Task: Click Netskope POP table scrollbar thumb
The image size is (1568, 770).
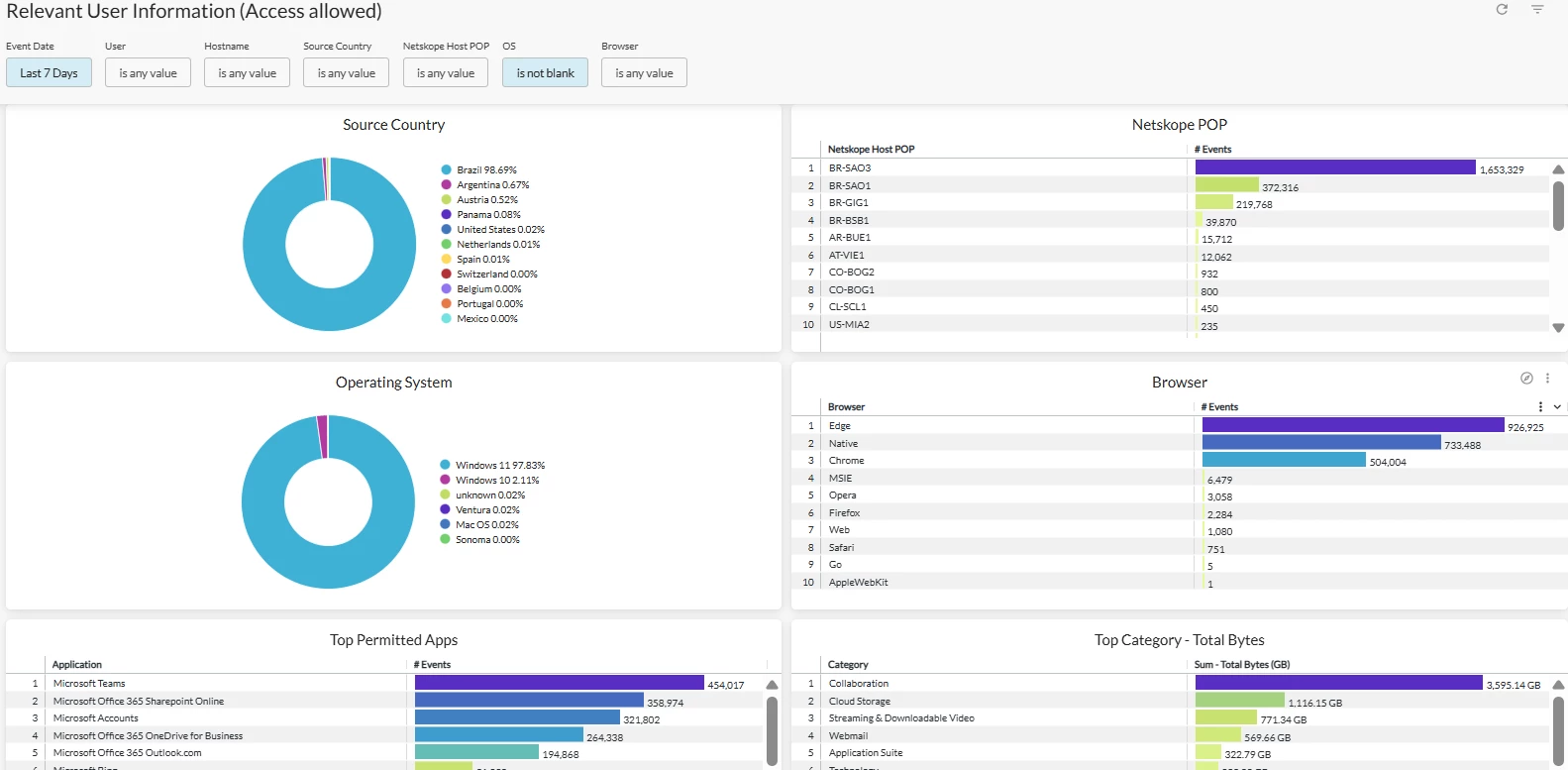Action: pyautogui.click(x=1558, y=205)
